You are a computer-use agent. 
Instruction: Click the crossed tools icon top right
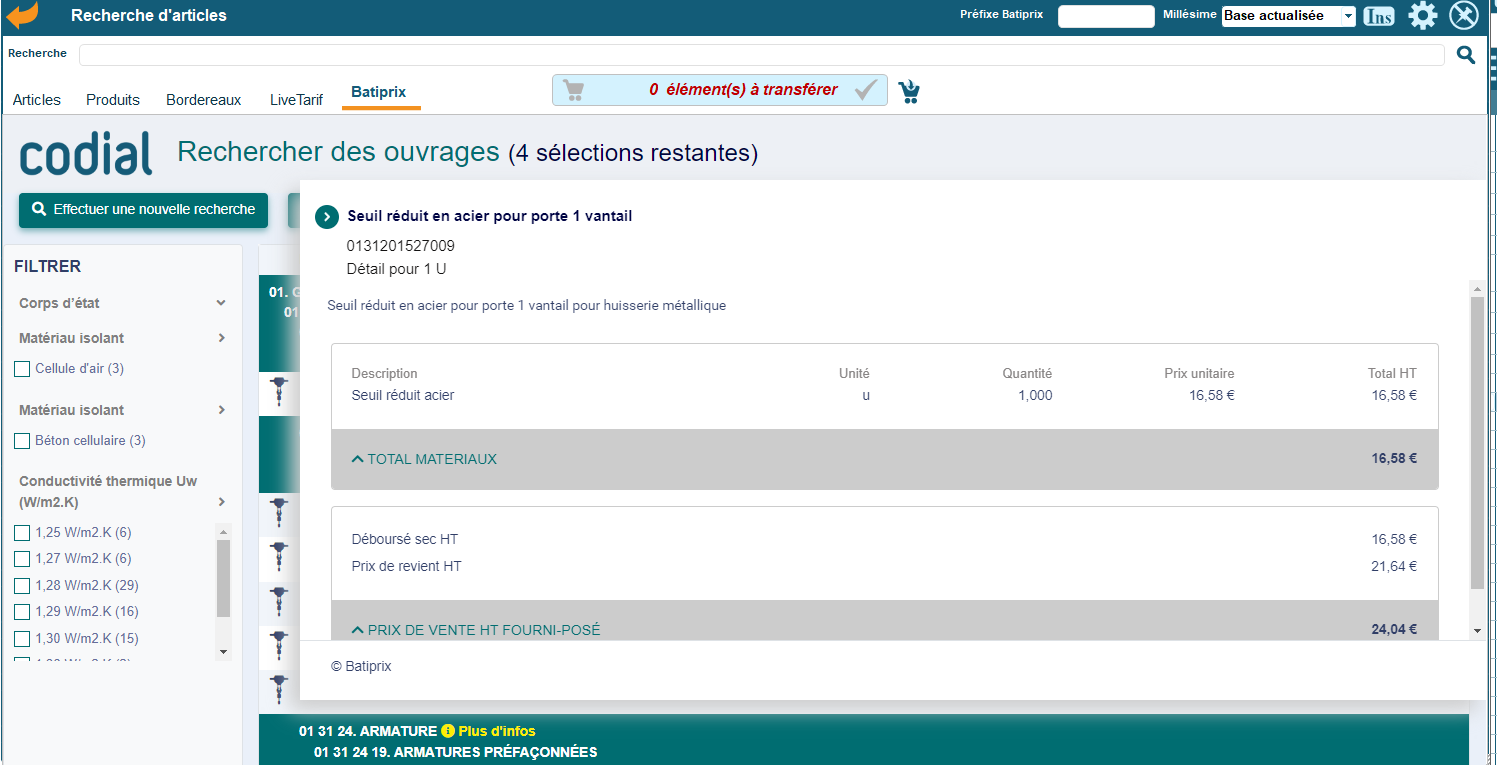1463,15
